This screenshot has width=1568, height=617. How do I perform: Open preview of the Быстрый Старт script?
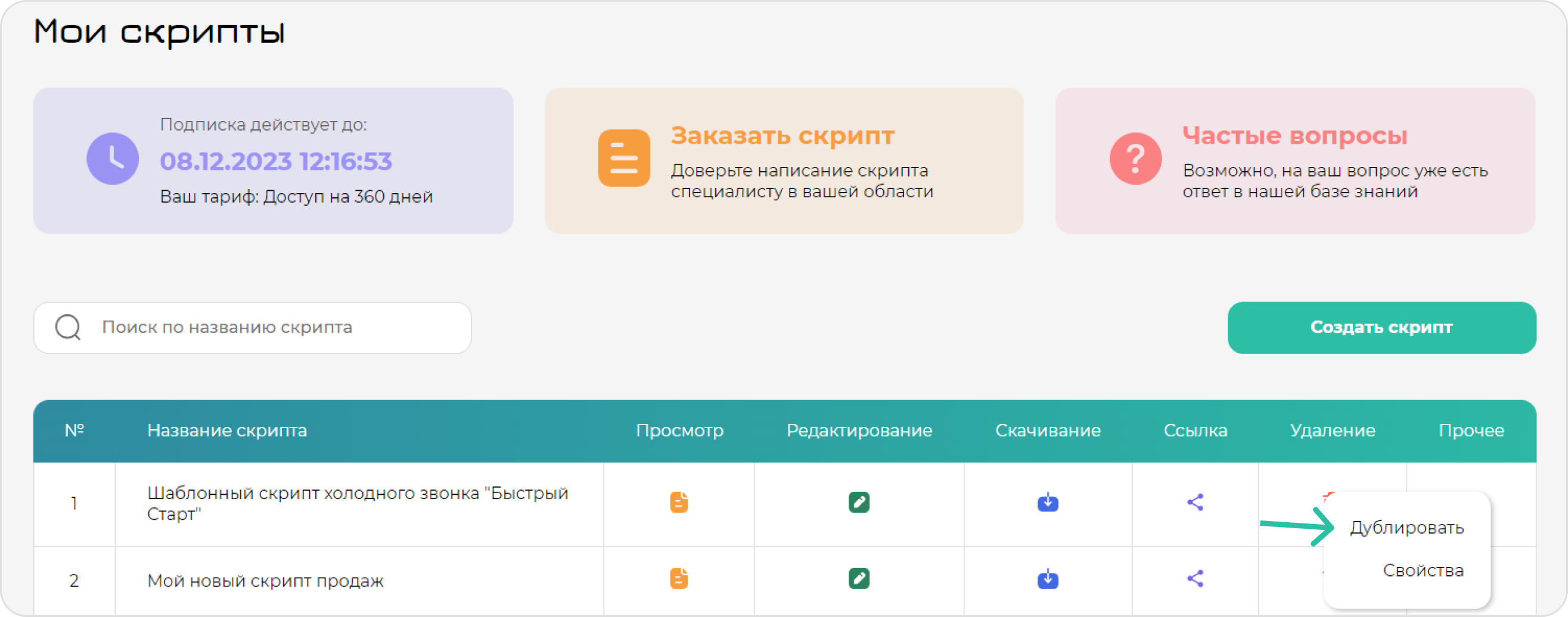pyautogui.click(x=679, y=503)
